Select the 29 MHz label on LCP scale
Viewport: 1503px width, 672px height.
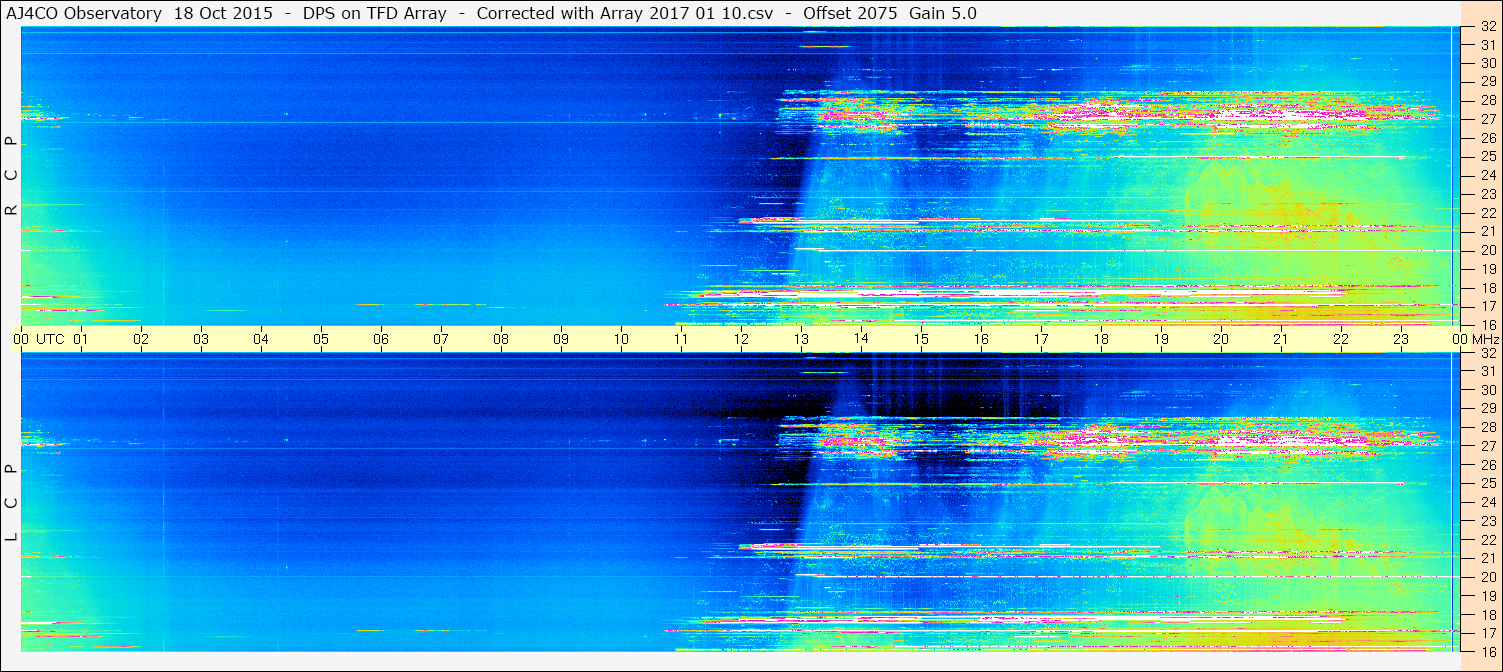coord(1487,409)
